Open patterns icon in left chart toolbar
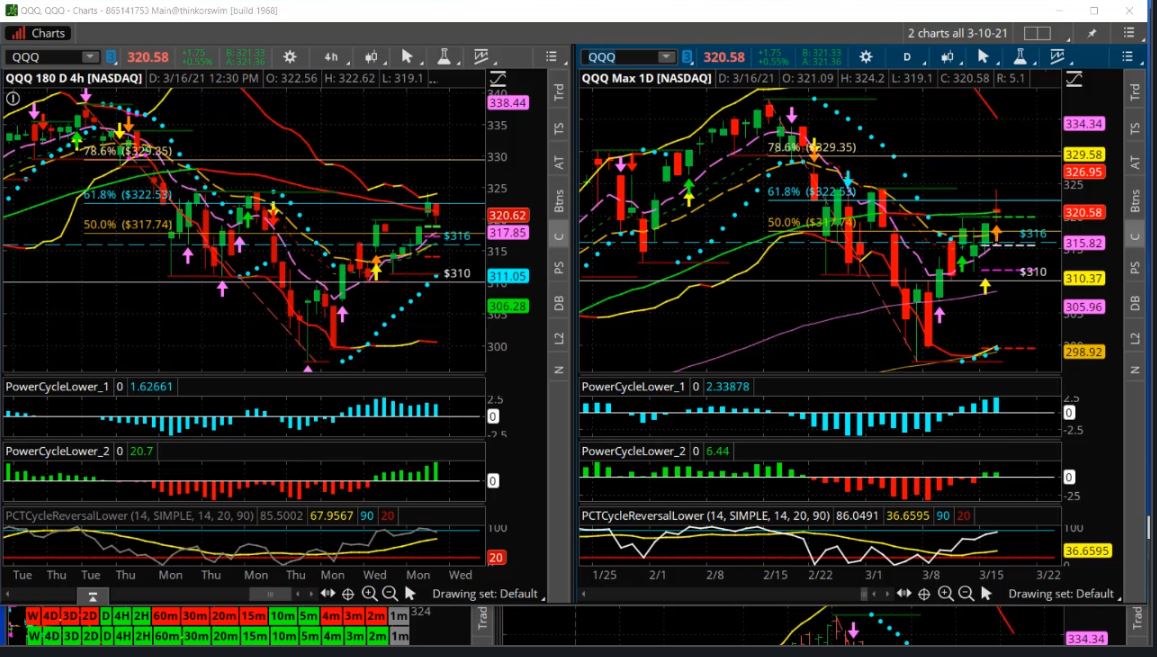Screen dimensions: 1157x657 (x=481, y=57)
